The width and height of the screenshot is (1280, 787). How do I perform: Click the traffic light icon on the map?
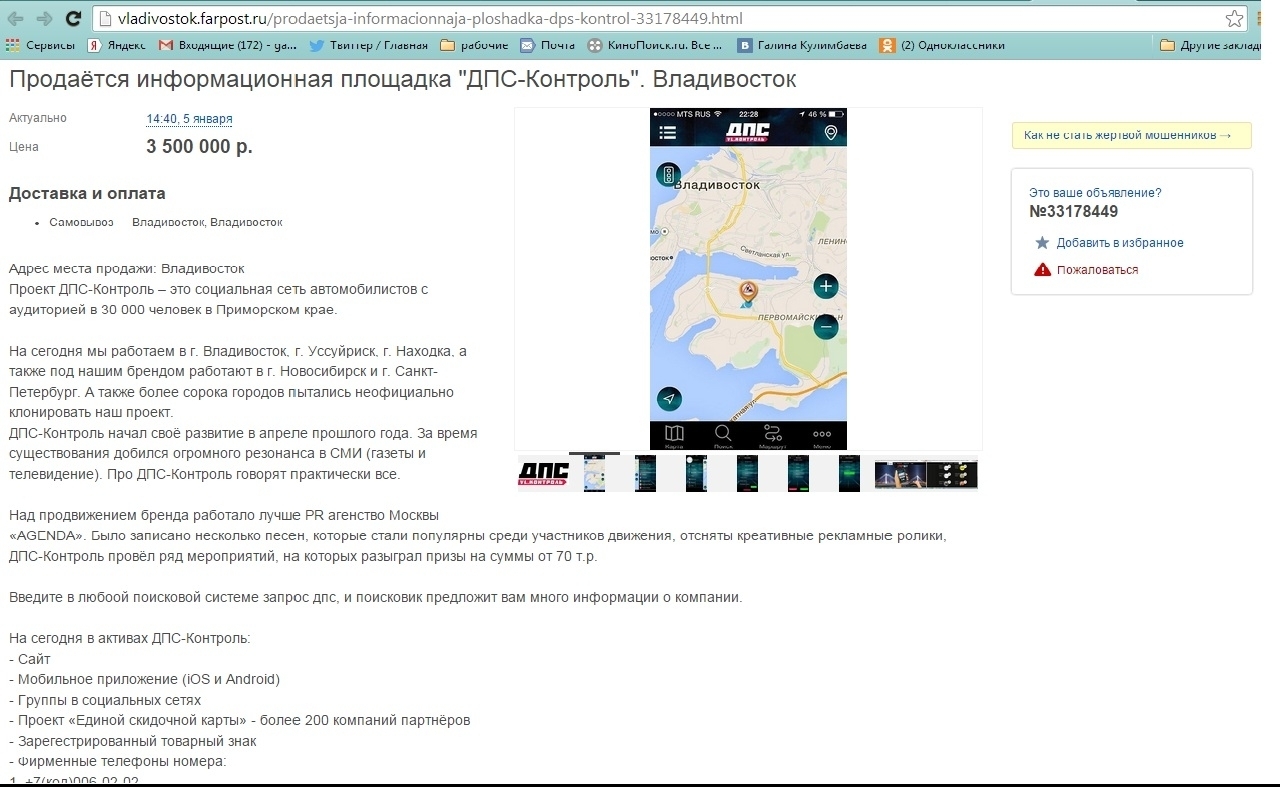pyautogui.click(x=668, y=175)
